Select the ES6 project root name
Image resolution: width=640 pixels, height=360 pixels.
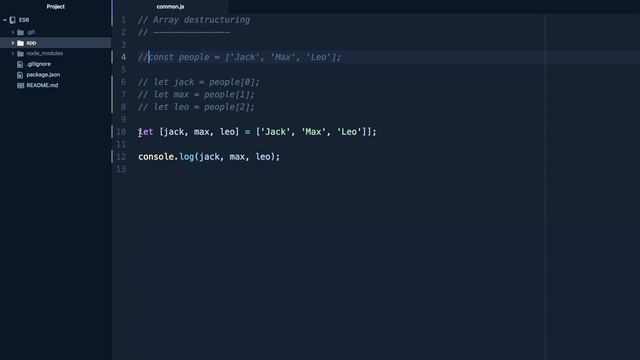[x=24, y=20]
